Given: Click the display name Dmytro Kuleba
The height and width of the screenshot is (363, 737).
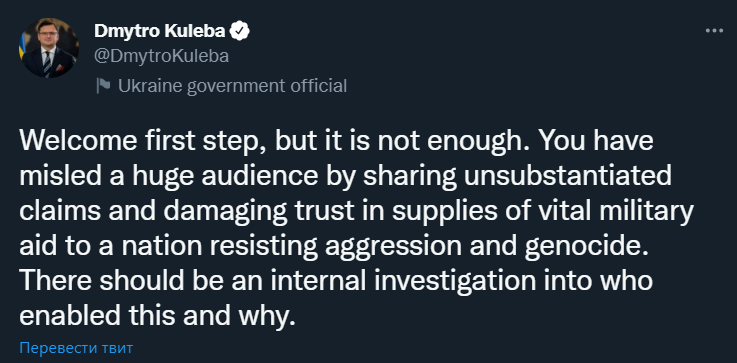Looking at the screenshot, I should tap(160, 32).
